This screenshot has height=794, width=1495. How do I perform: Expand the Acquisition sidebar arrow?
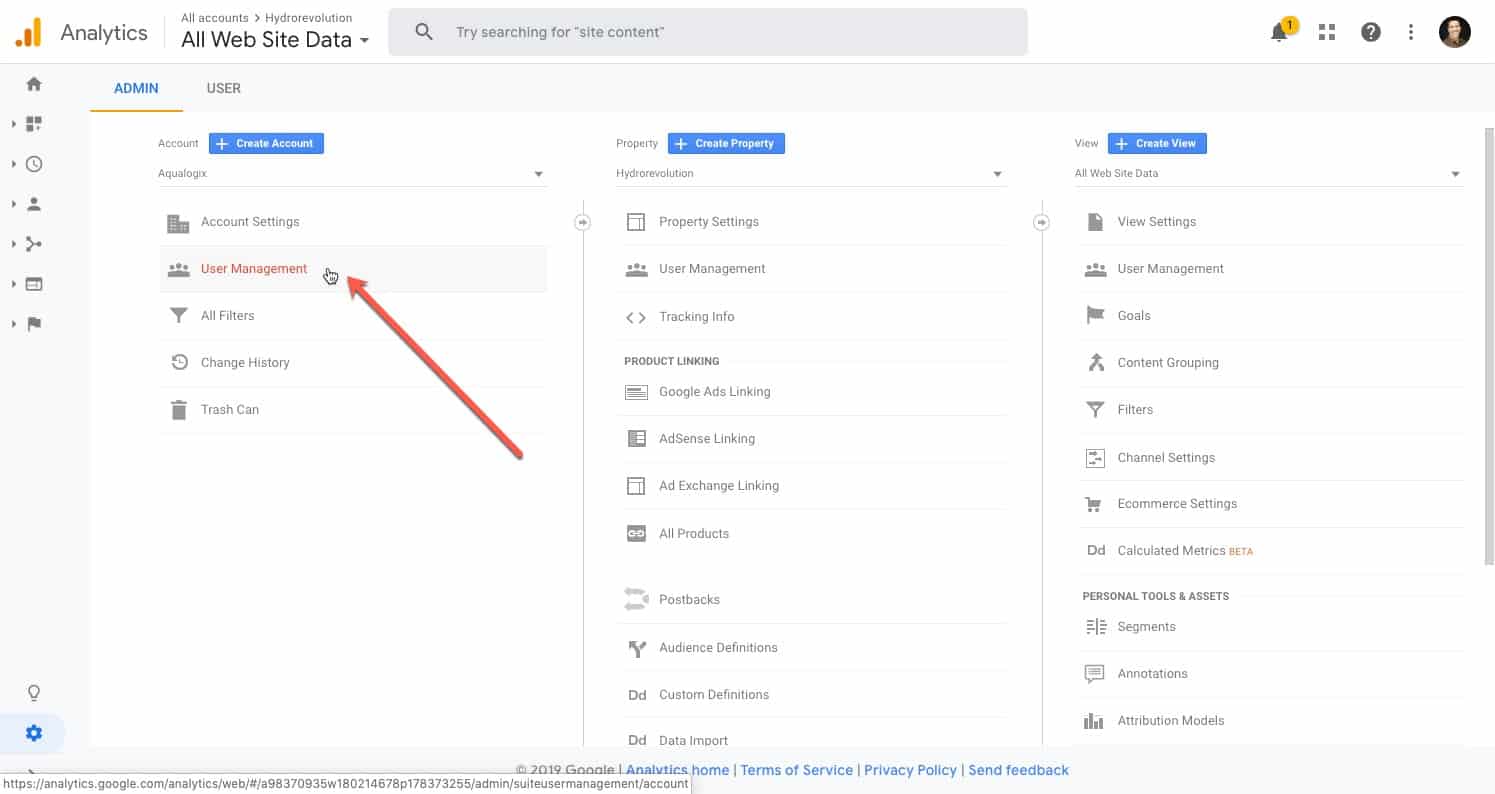pos(14,244)
